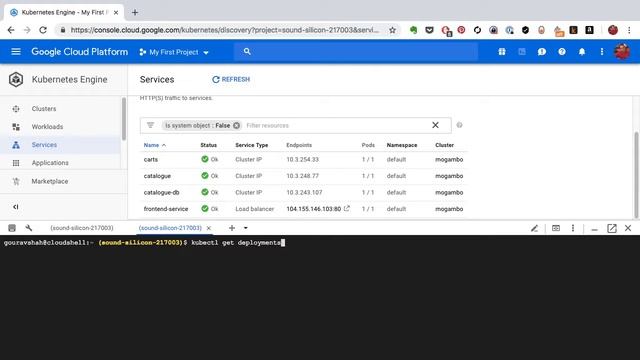640x360 pixels.
Task: Click the Kubernetes Engine hexagon logo
Action: pos(16,80)
